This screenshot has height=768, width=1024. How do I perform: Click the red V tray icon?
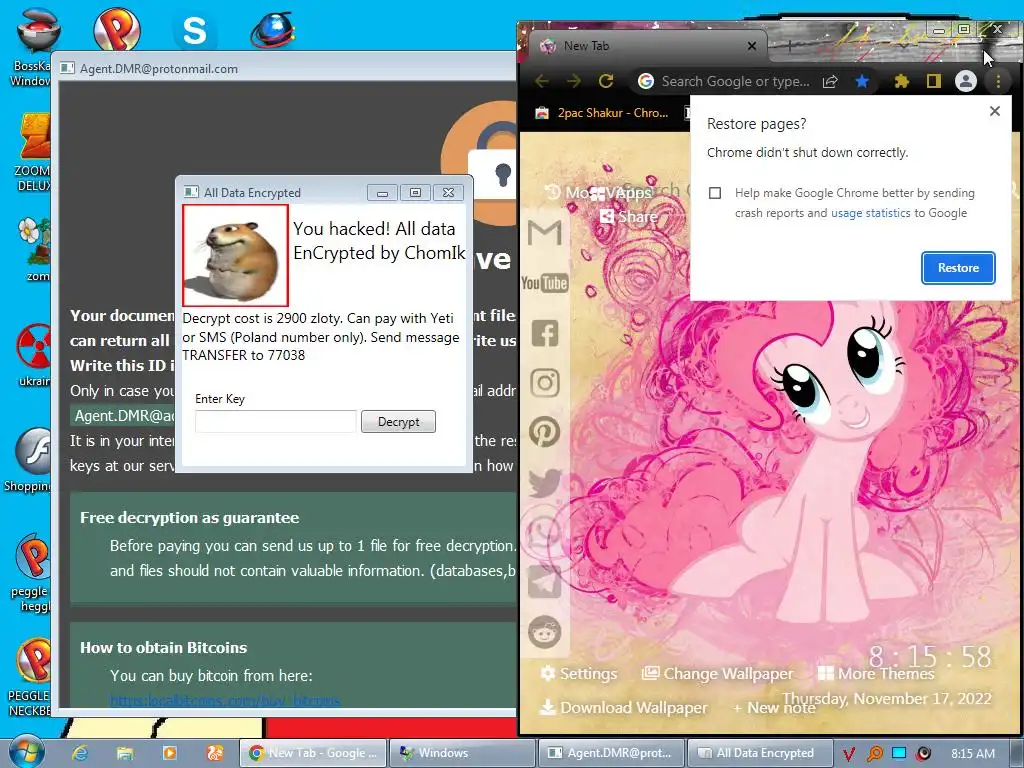pos(848,754)
